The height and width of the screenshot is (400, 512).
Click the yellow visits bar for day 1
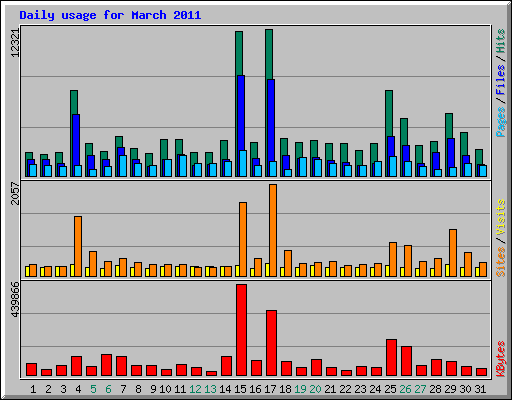pos(27,271)
